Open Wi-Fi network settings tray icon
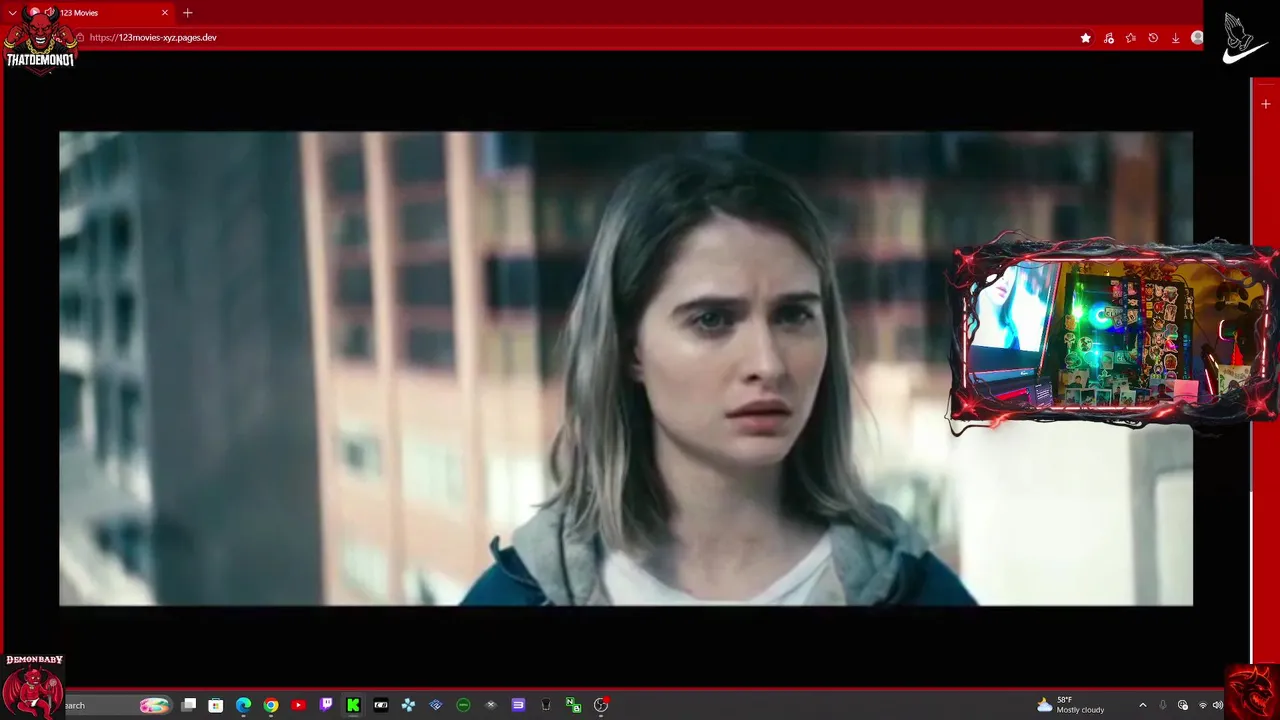The height and width of the screenshot is (720, 1280). click(x=1203, y=705)
